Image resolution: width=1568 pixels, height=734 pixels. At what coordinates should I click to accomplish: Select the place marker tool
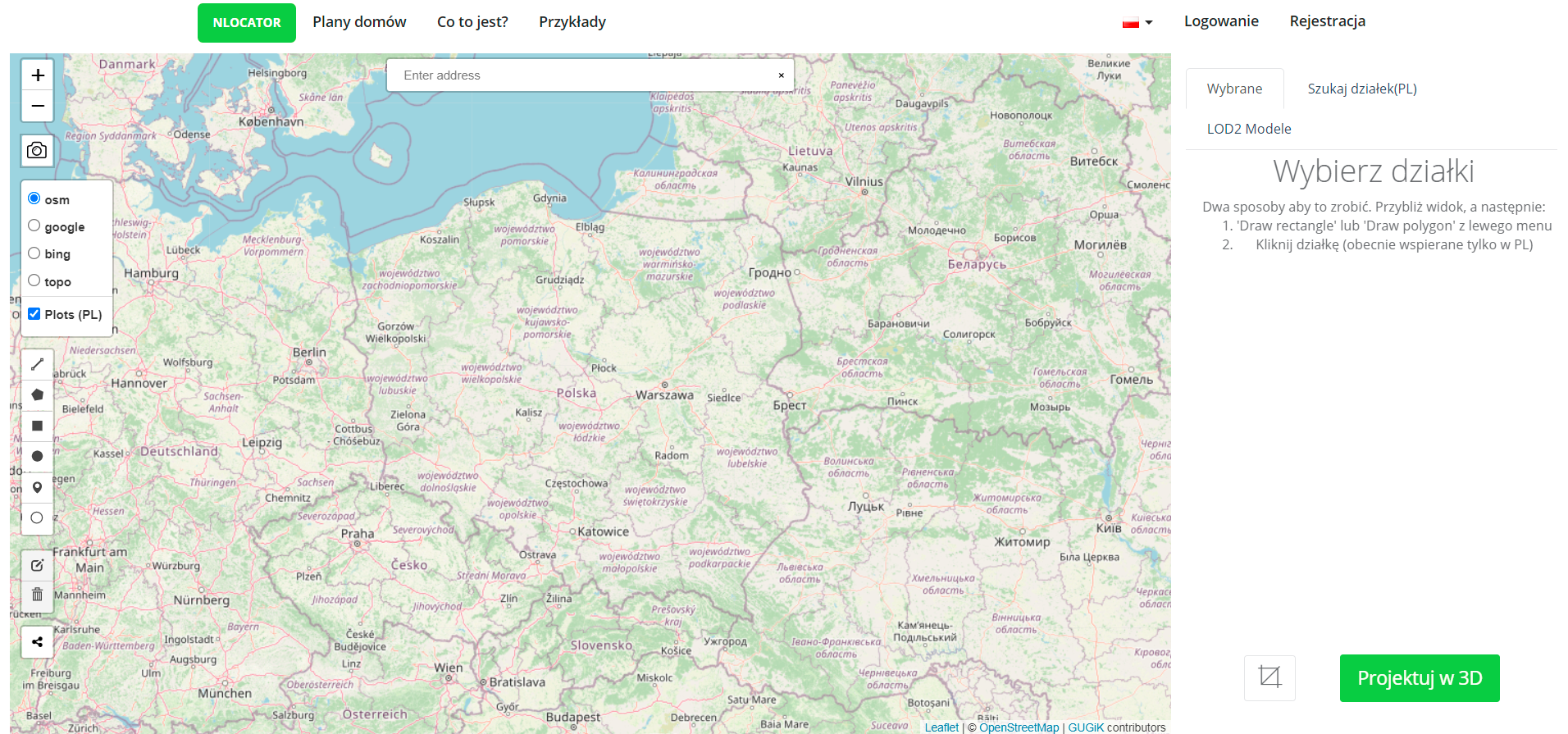pyautogui.click(x=37, y=487)
